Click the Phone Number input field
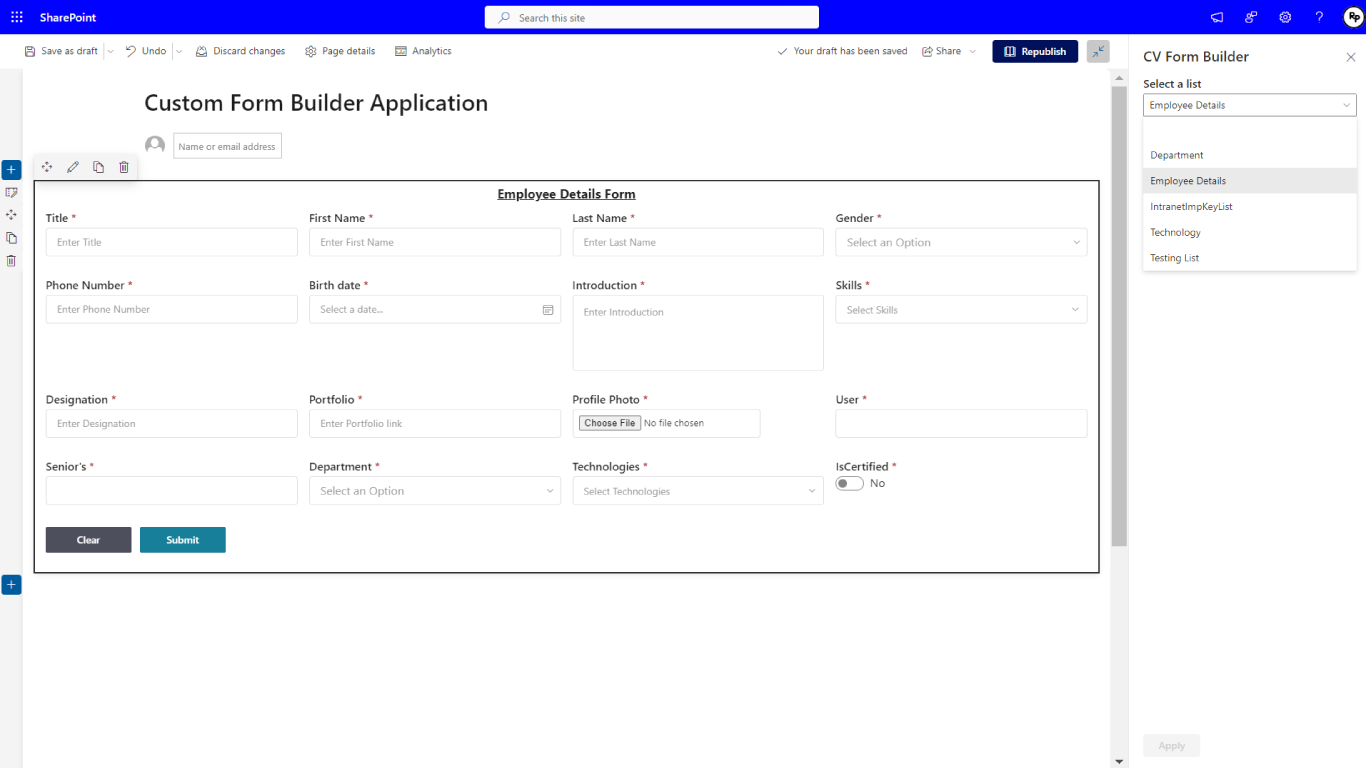 click(x=172, y=310)
